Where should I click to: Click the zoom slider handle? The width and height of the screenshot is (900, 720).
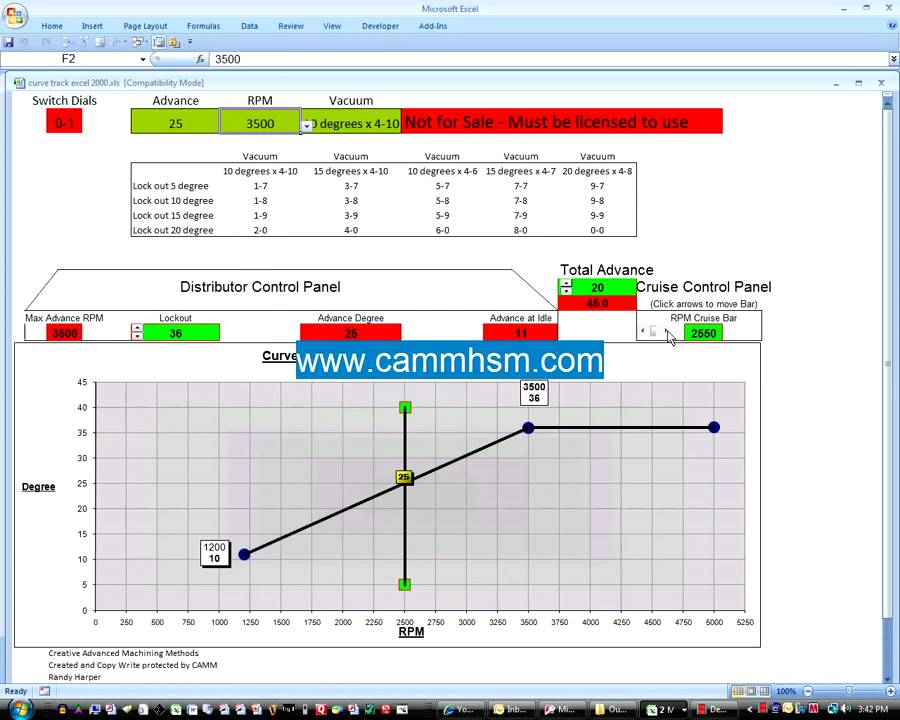pyautogui.click(x=849, y=691)
